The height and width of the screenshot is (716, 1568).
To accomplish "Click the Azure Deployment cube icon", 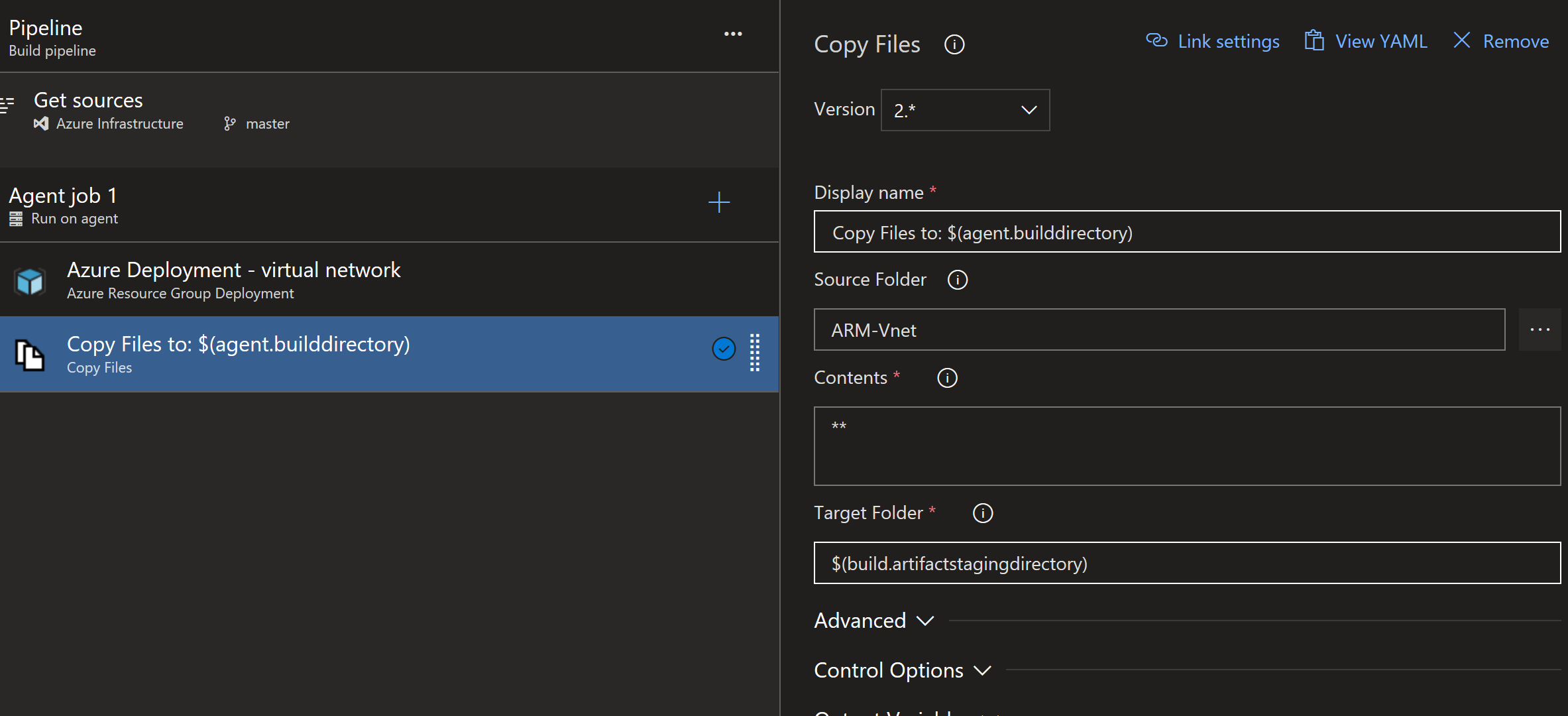I will [30, 281].
